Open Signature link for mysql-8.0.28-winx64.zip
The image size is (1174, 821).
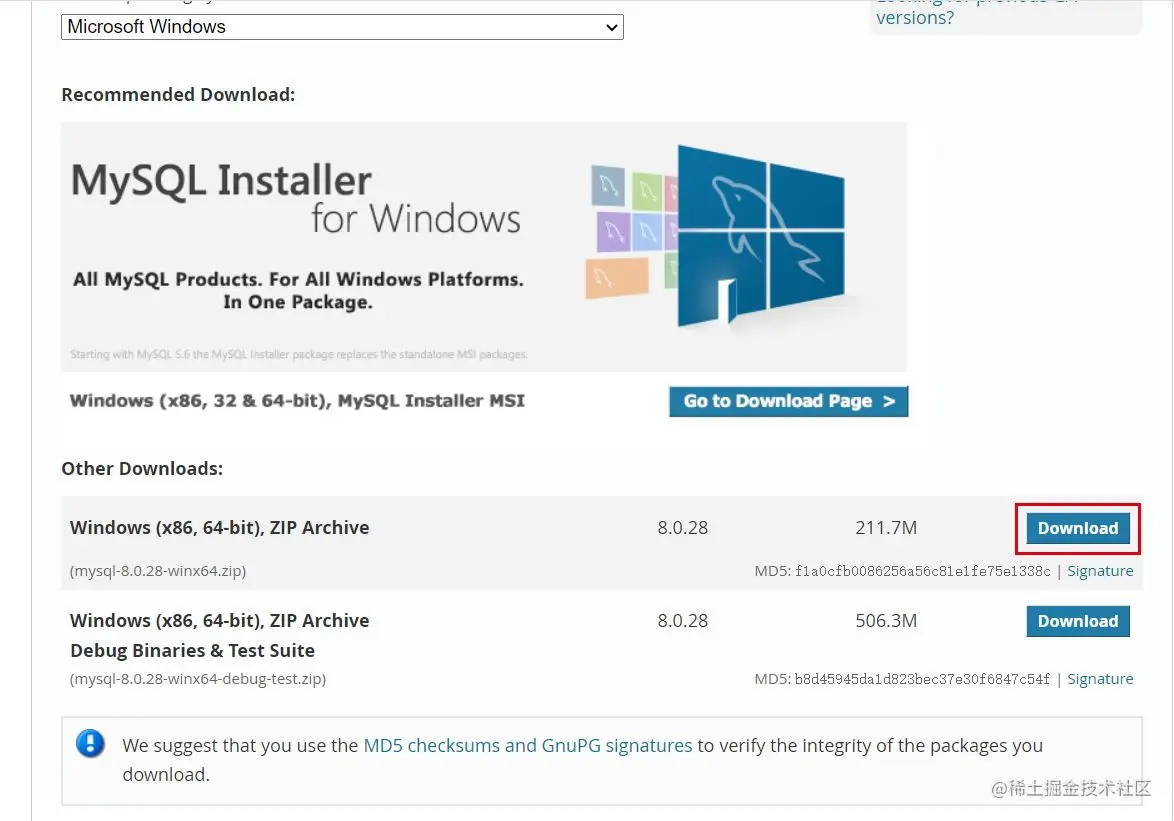click(1100, 571)
